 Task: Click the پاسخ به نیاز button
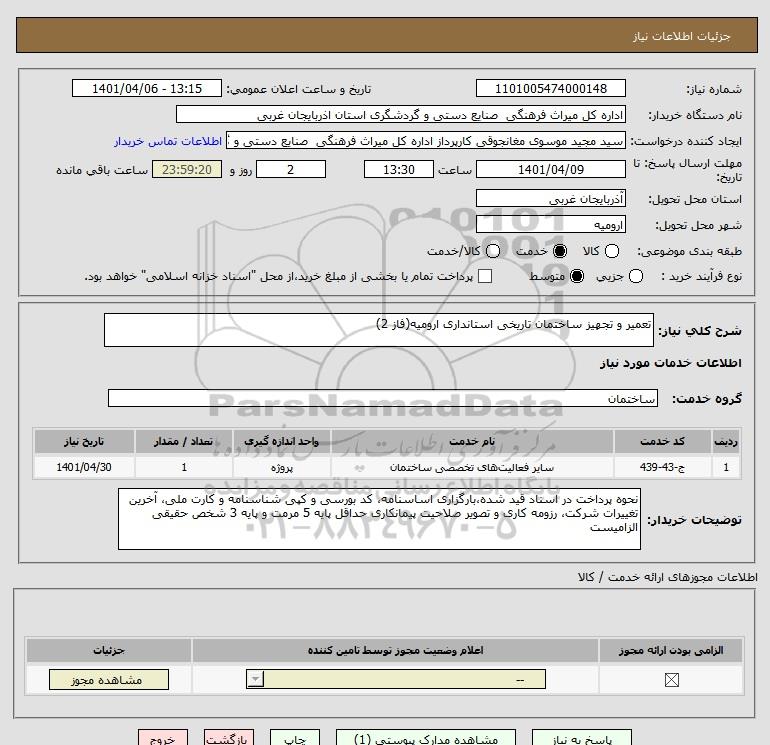582,738
